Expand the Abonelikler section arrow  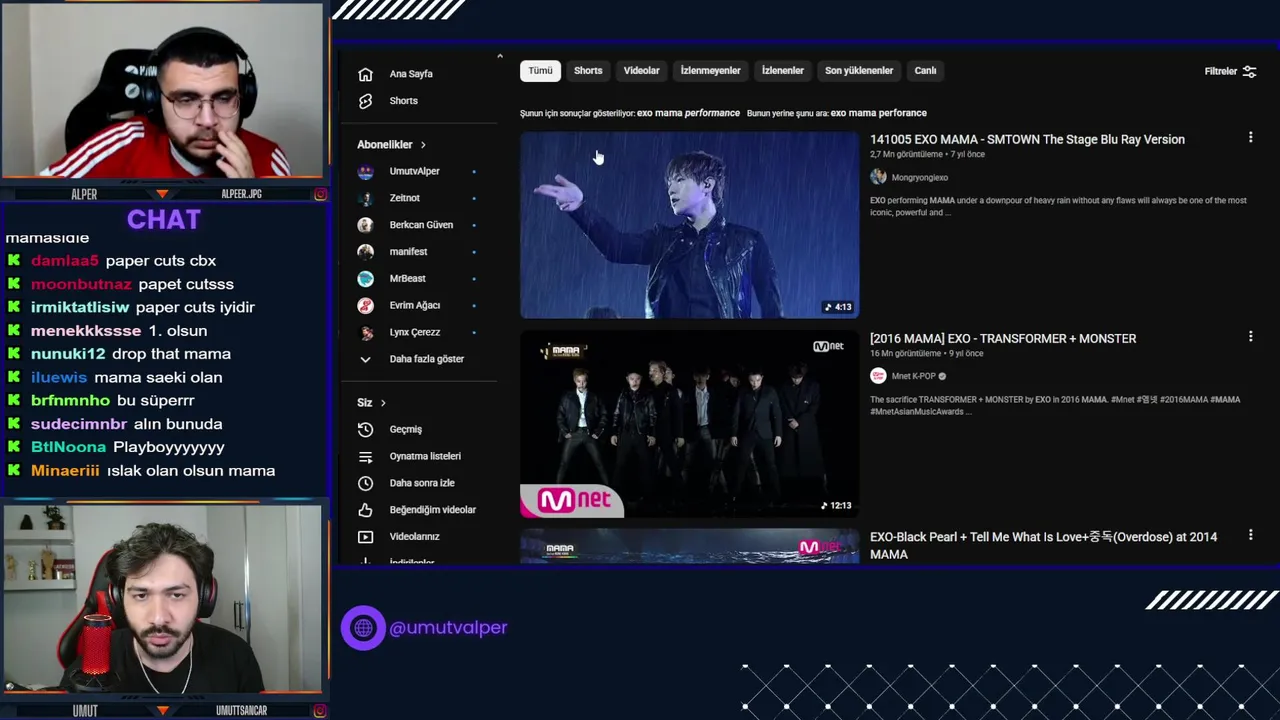coord(423,145)
